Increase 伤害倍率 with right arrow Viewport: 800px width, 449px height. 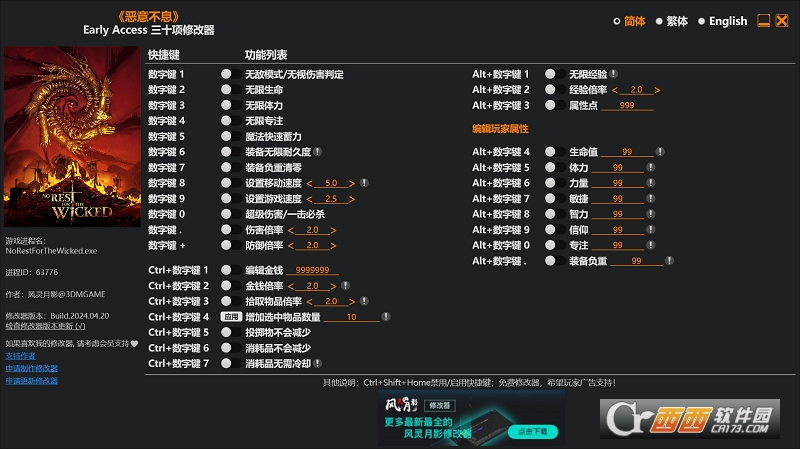click(x=333, y=231)
